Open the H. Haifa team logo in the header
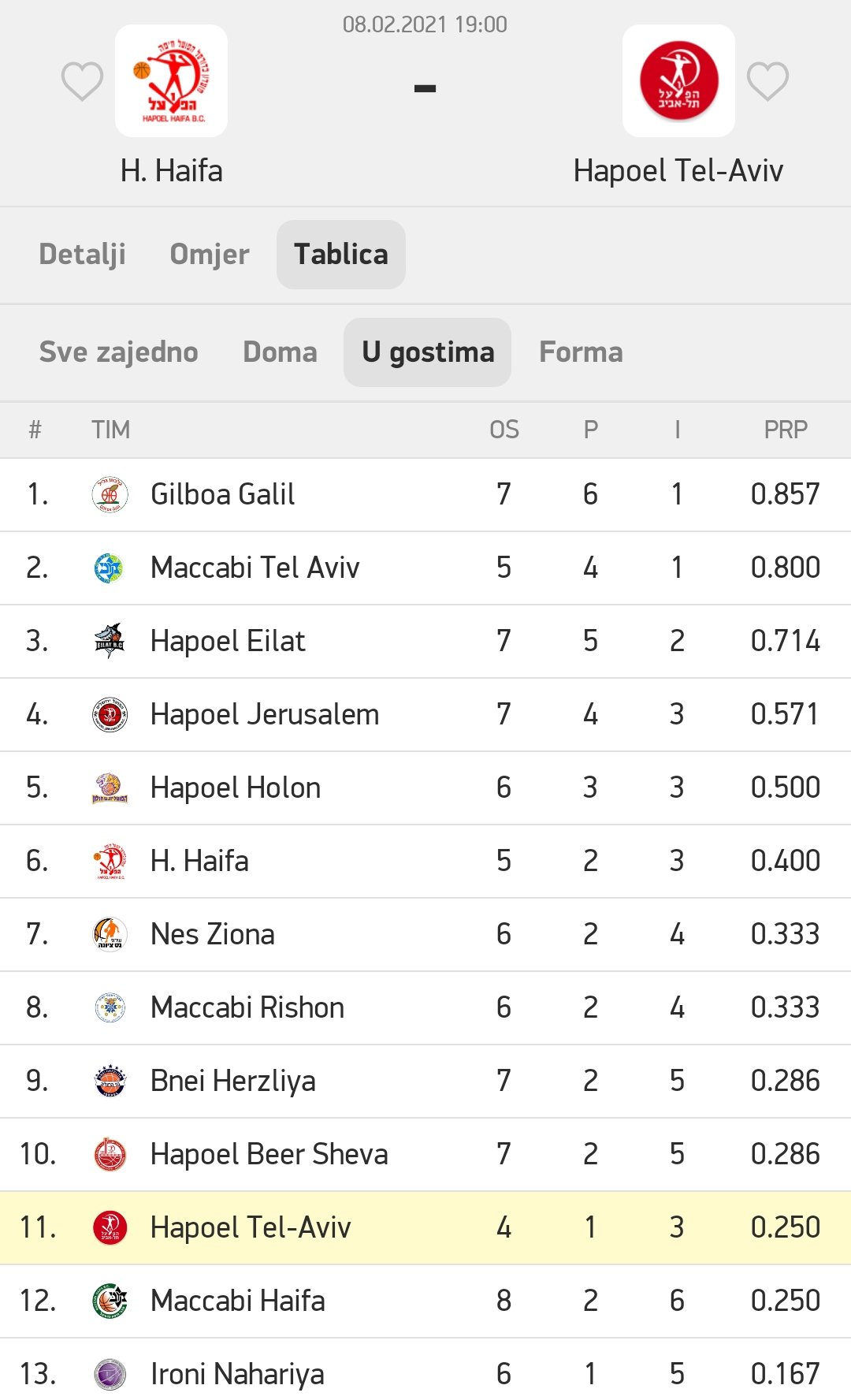This screenshot has height=1400, width=851. click(x=172, y=81)
